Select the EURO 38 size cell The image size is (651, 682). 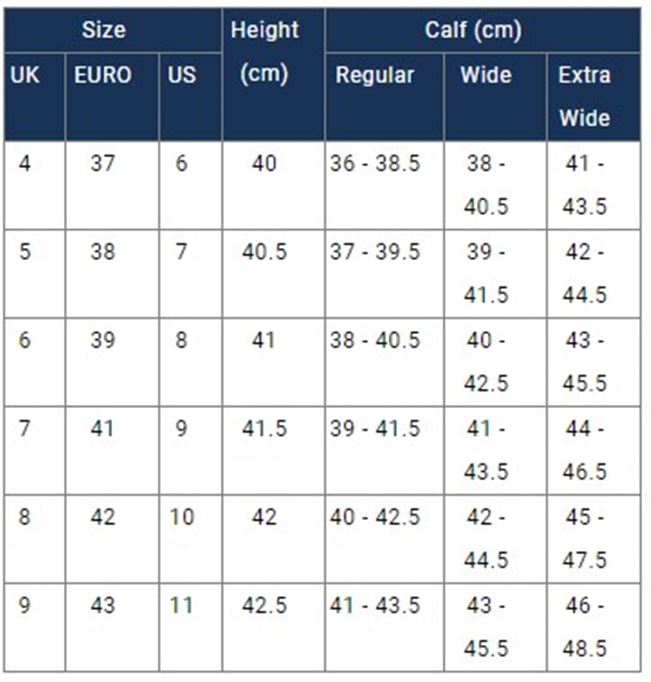point(102,252)
